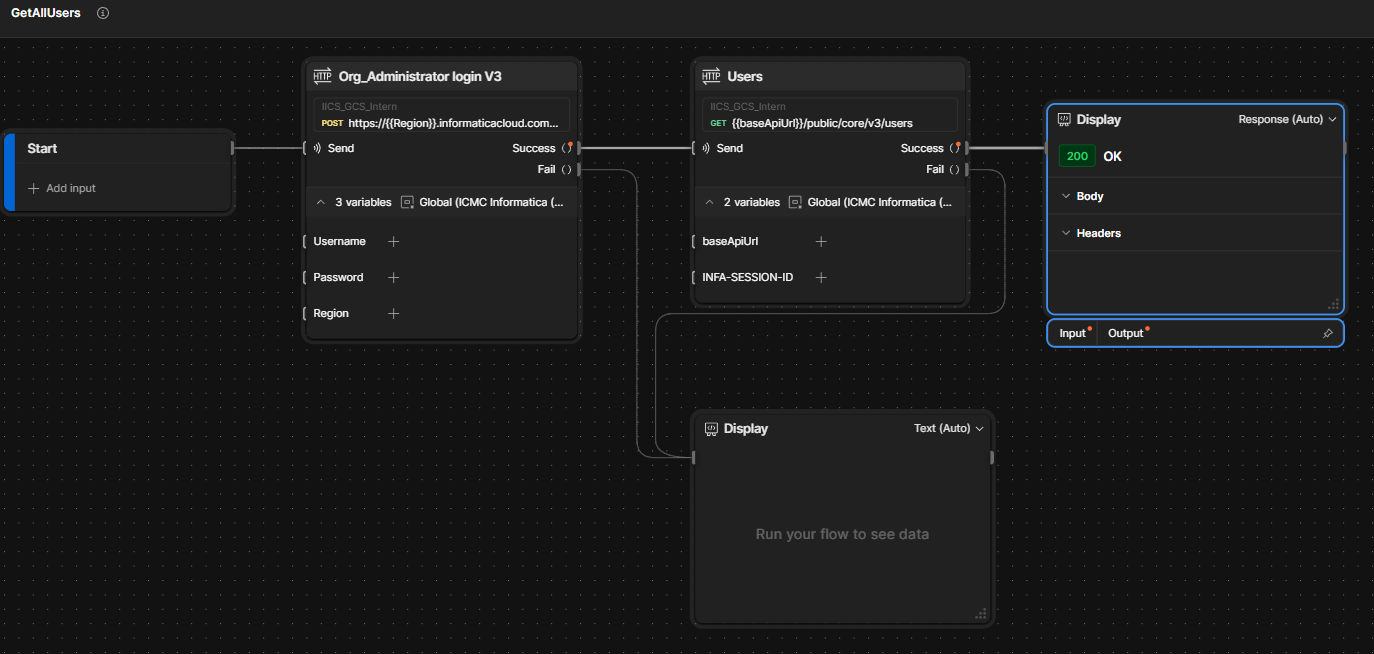Open Text (Auto) dropdown on Display block
This screenshot has width=1374, height=654.
click(948, 428)
